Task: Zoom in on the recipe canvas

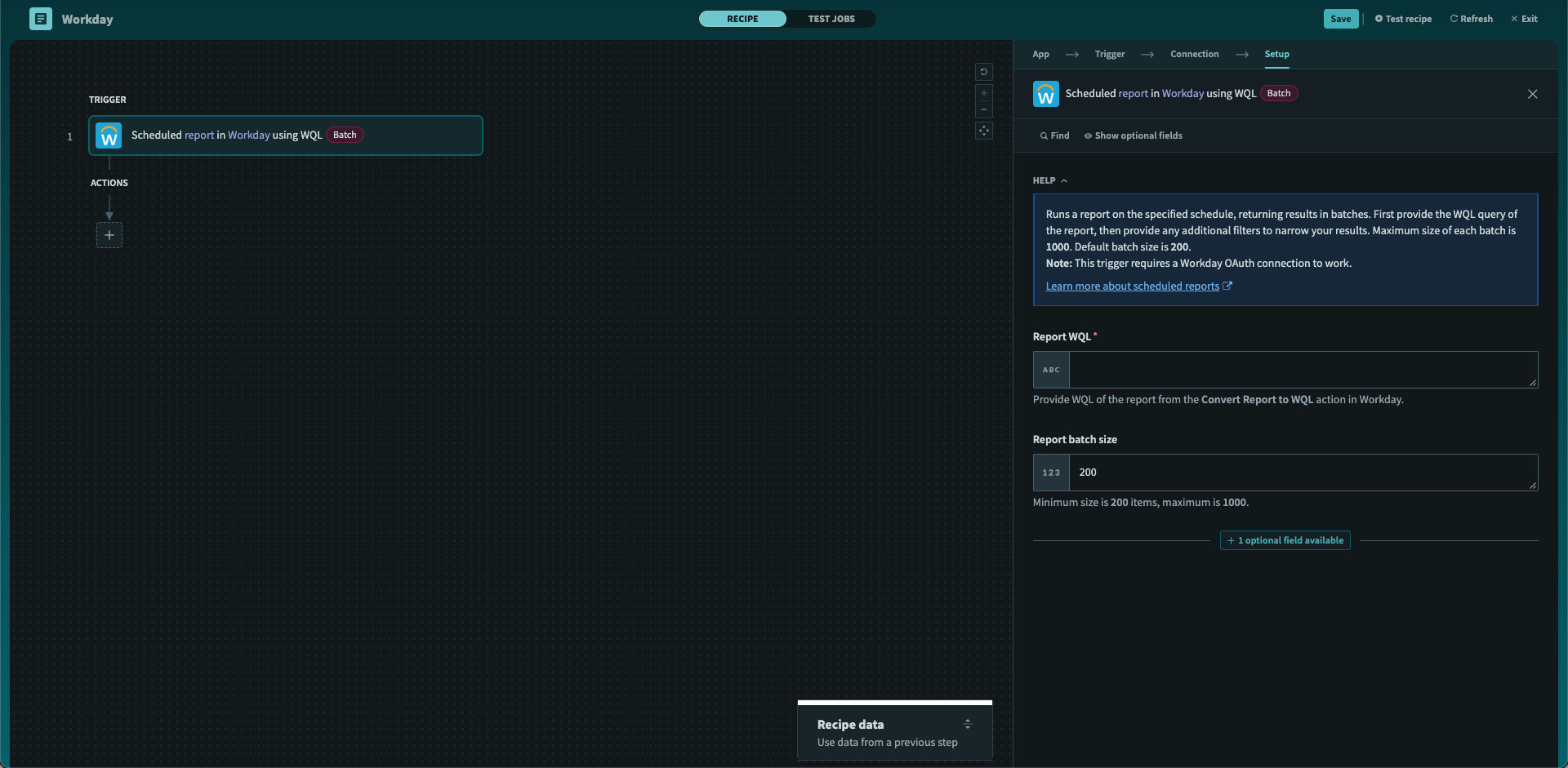Action: coord(984,92)
